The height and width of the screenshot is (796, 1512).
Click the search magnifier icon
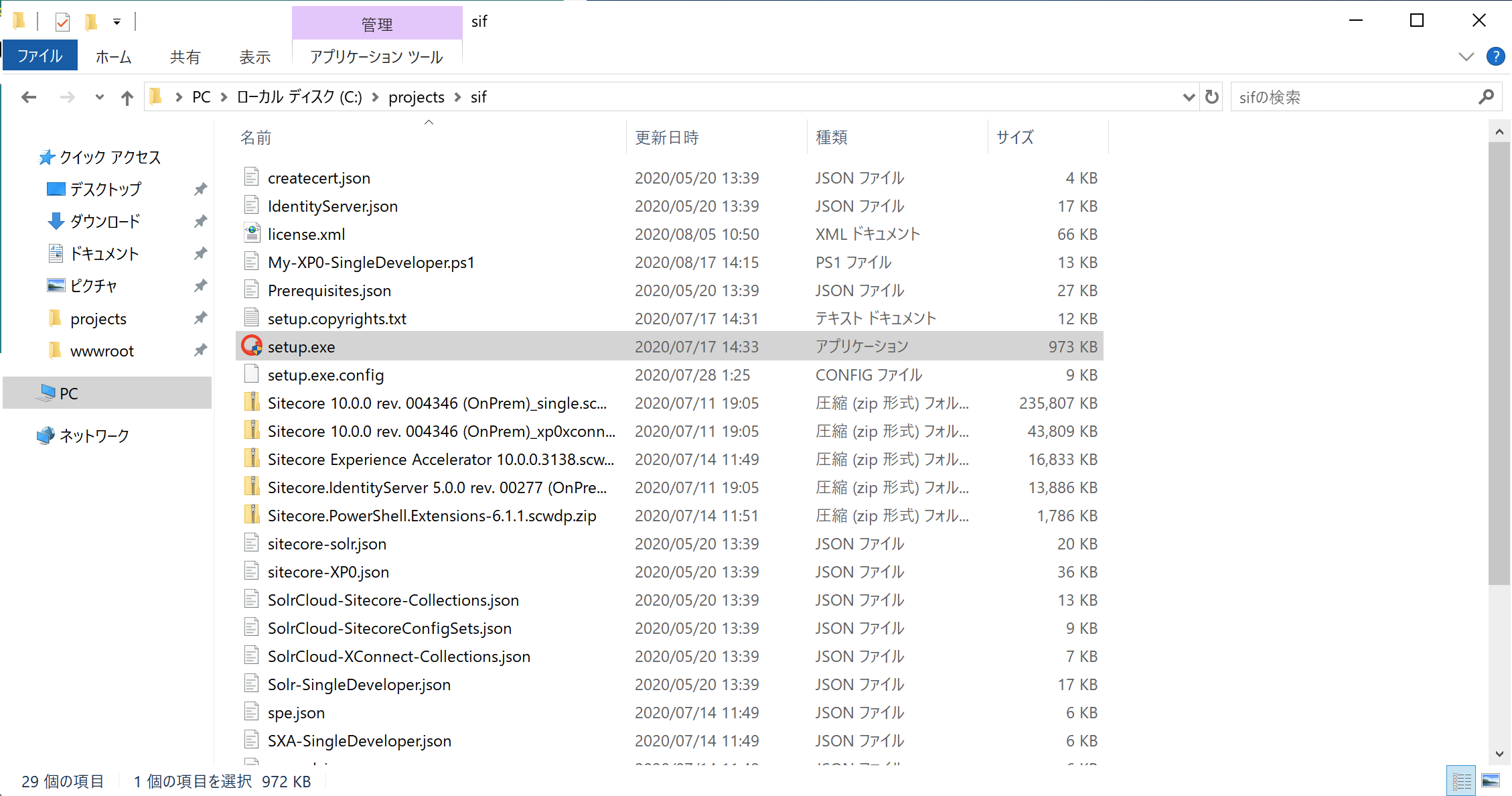coord(1486,97)
